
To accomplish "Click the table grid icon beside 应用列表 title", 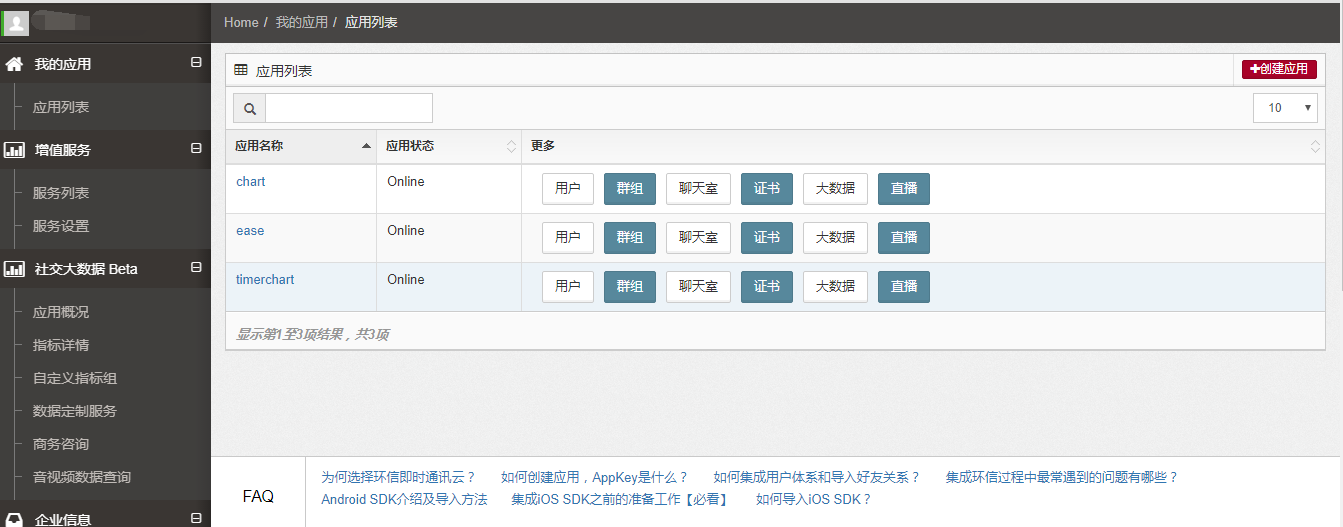I will [241, 70].
